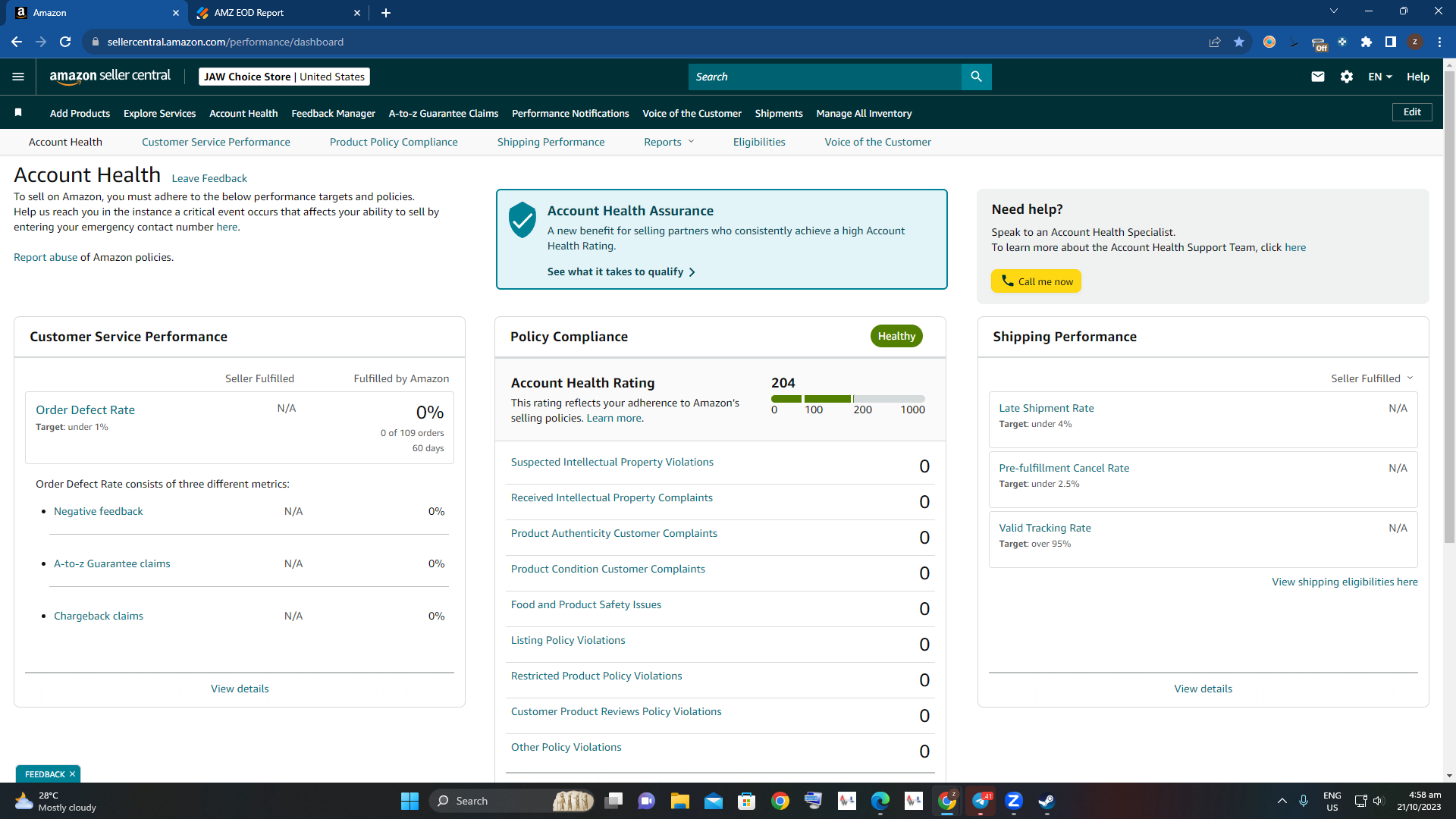Open the settings gear icon
1456x819 pixels.
point(1347,77)
